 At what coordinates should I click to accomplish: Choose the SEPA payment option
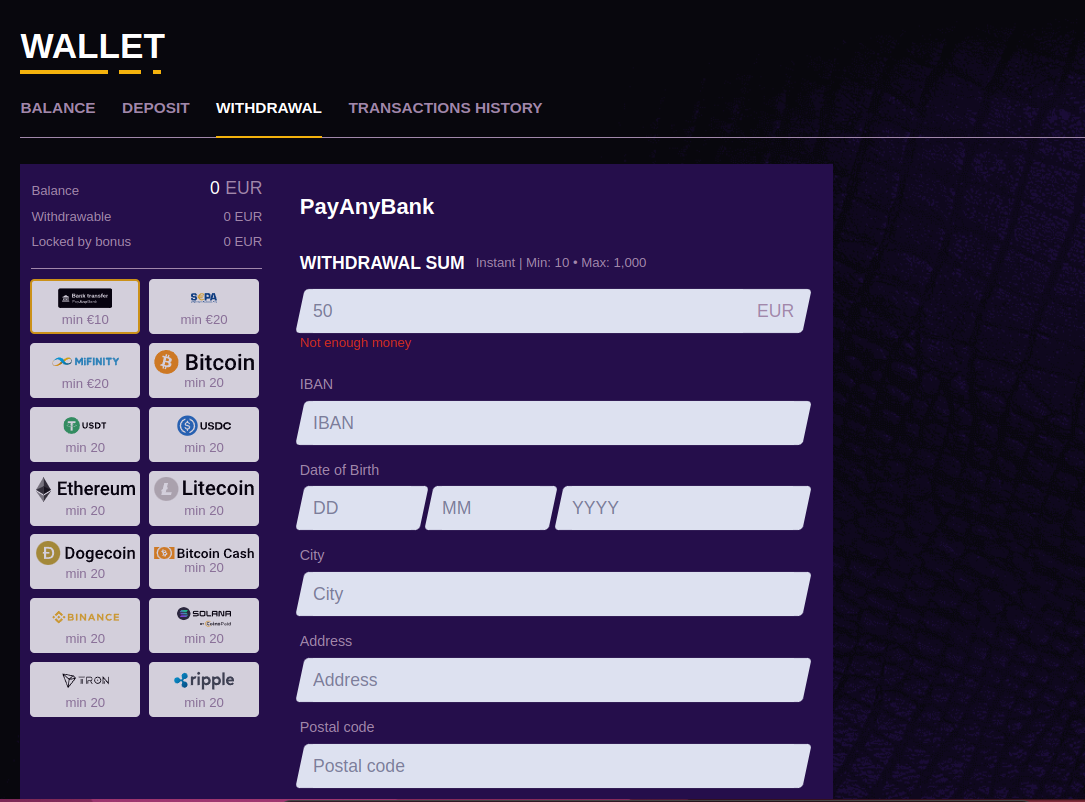pos(204,306)
